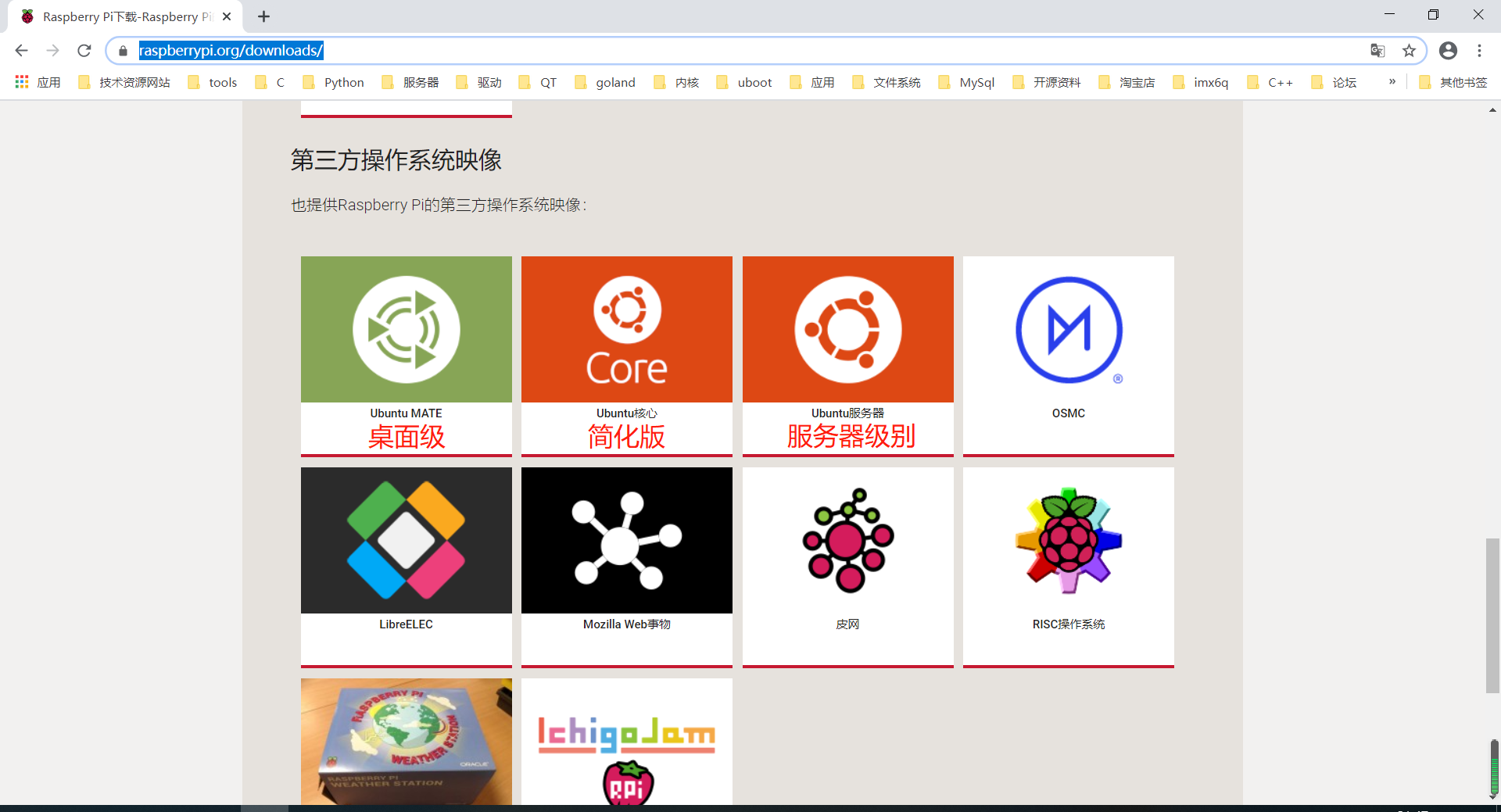Open the QT bookmark folder
Viewport: 1501px width, 812px height.
click(x=538, y=82)
